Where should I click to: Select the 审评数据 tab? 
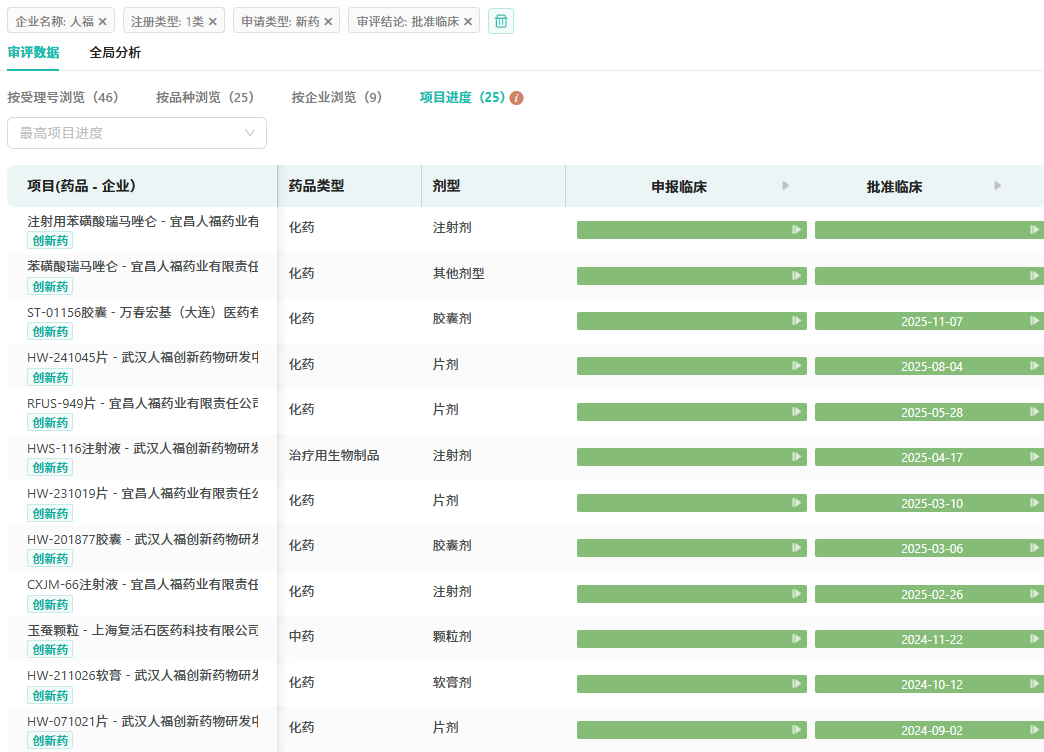tap(33, 53)
